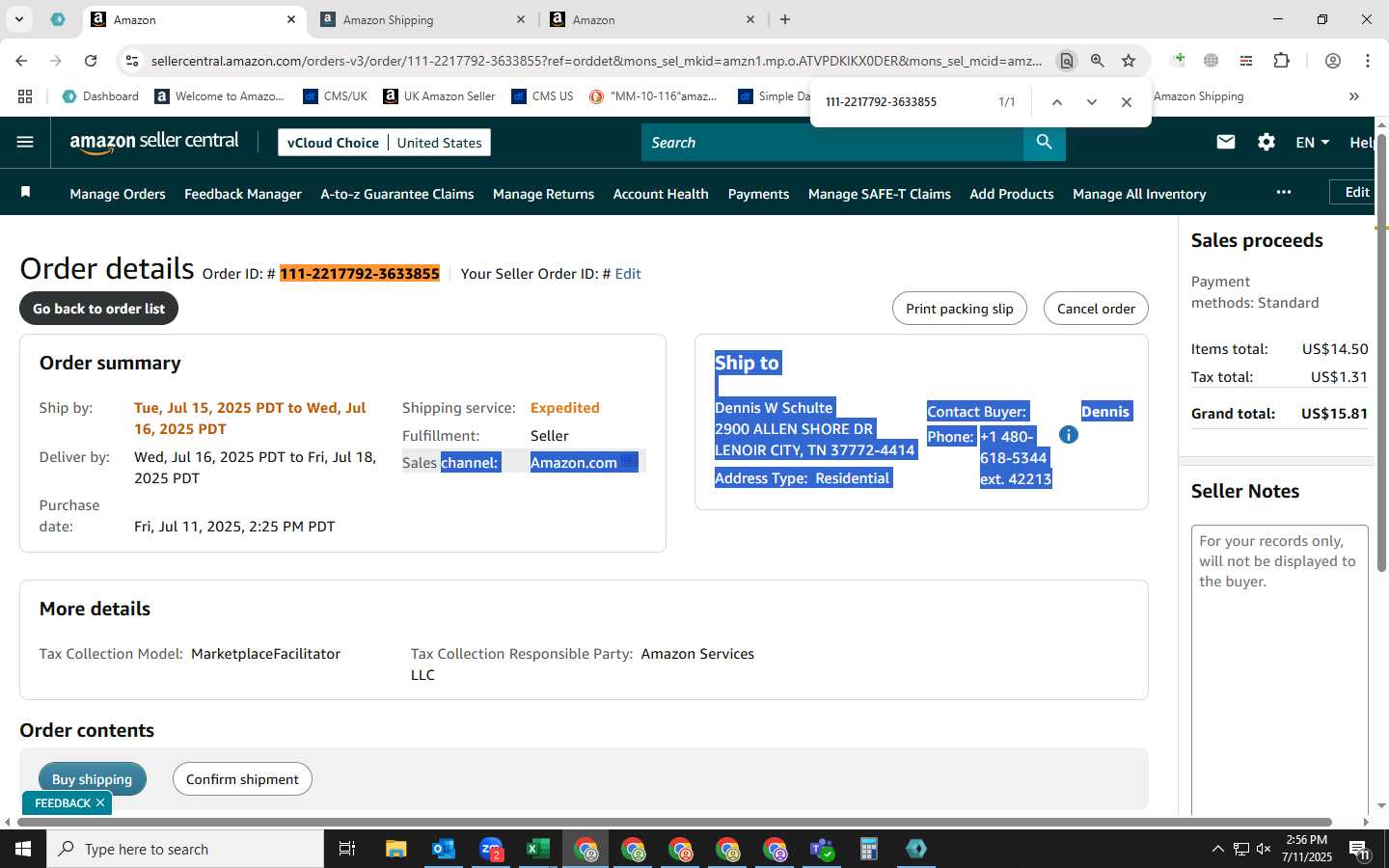1389x868 pixels.
Task: Reload the current page
Action: (x=91, y=61)
